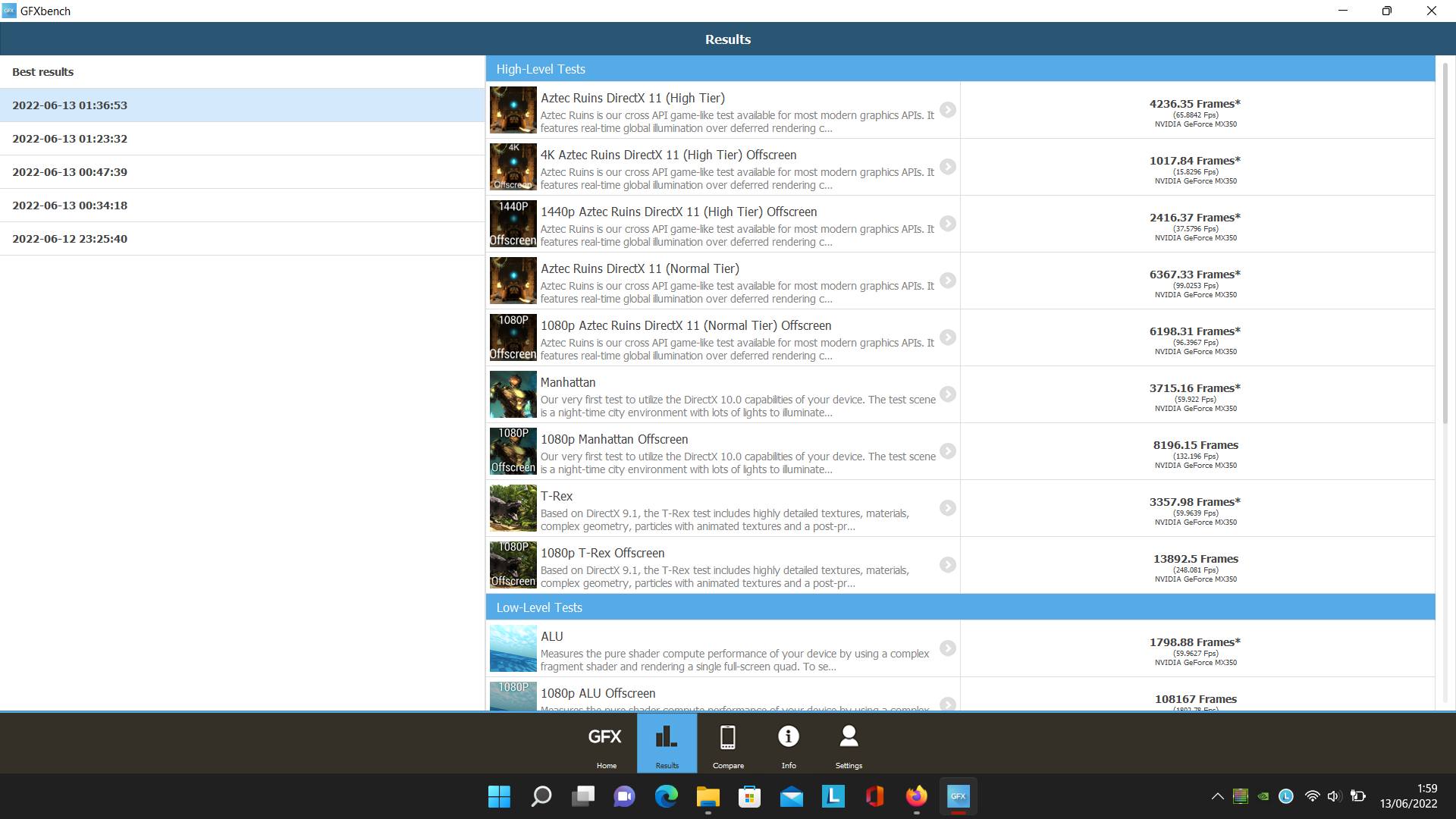This screenshot has height=819, width=1456.
Task: Click the 4236.35 Frames result value
Action: click(x=1195, y=104)
